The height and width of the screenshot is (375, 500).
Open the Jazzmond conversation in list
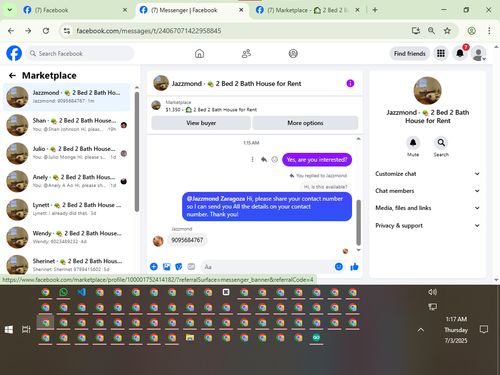click(x=67, y=97)
